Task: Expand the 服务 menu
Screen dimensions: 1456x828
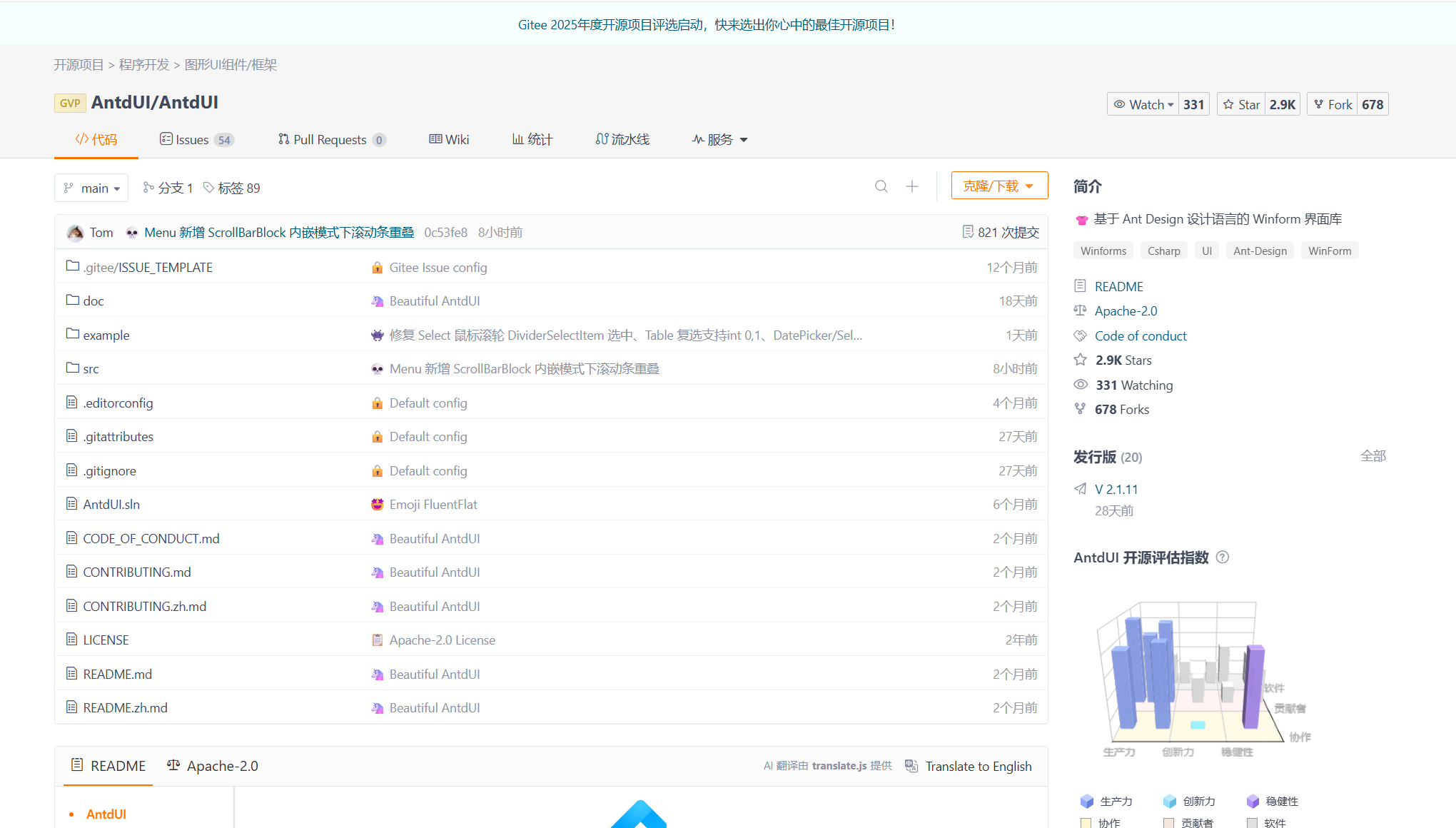Action: point(720,139)
